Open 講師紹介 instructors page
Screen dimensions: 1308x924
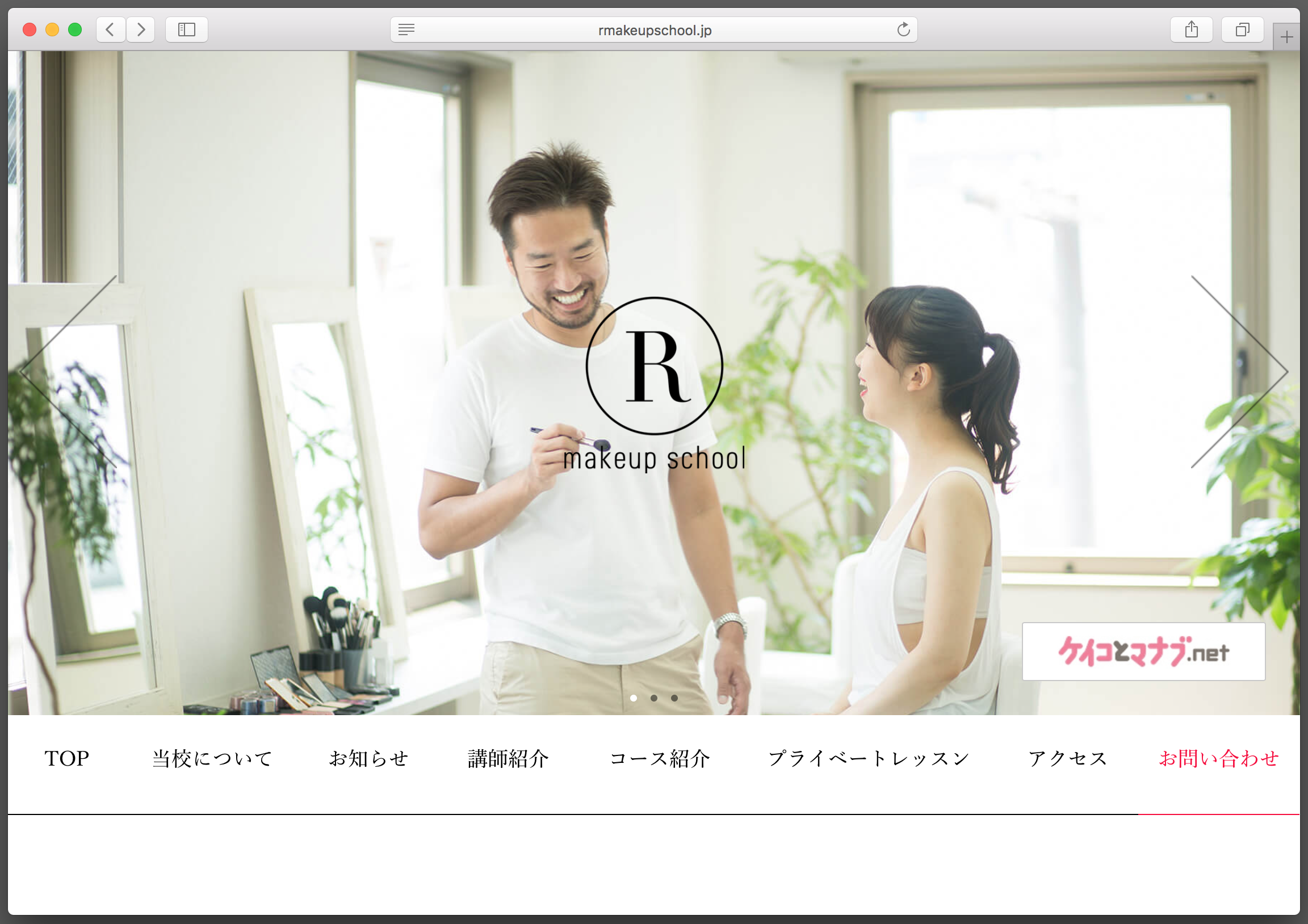point(508,758)
